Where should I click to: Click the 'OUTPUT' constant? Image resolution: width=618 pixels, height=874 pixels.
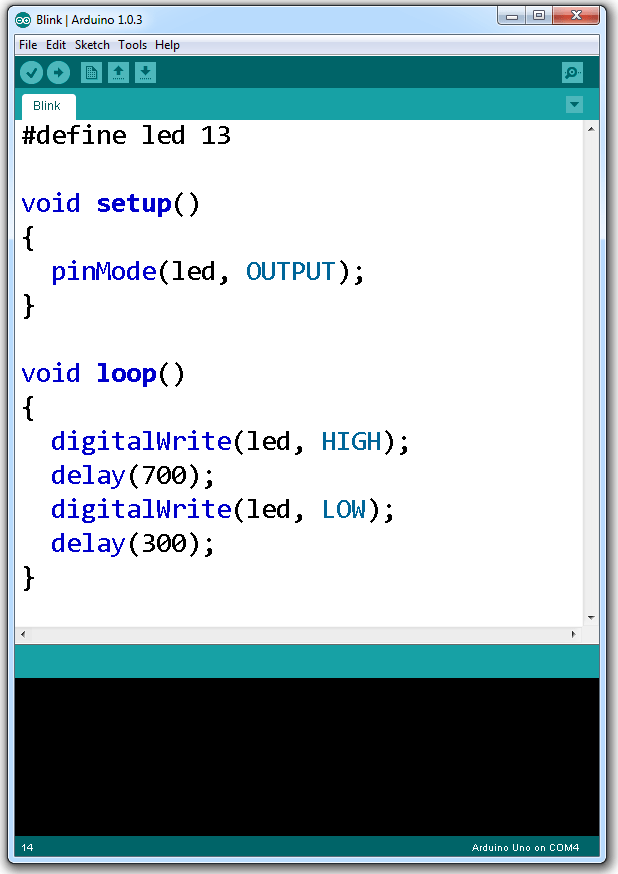(290, 272)
